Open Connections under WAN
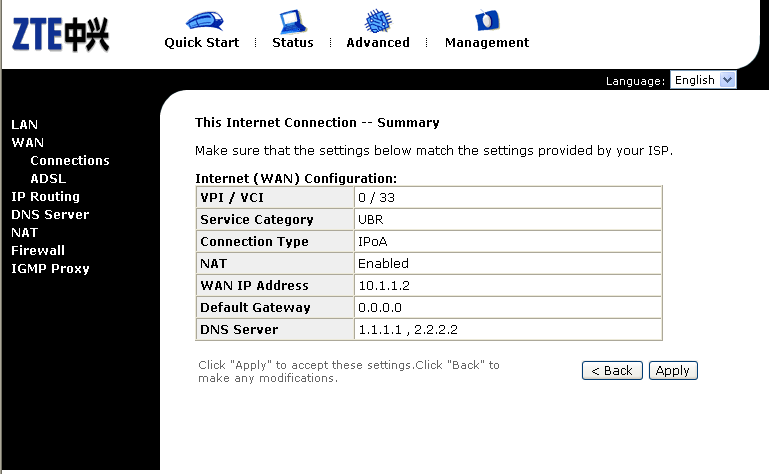Image resolution: width=769 pixels, height=474 pixels. [x=70, y=160]
